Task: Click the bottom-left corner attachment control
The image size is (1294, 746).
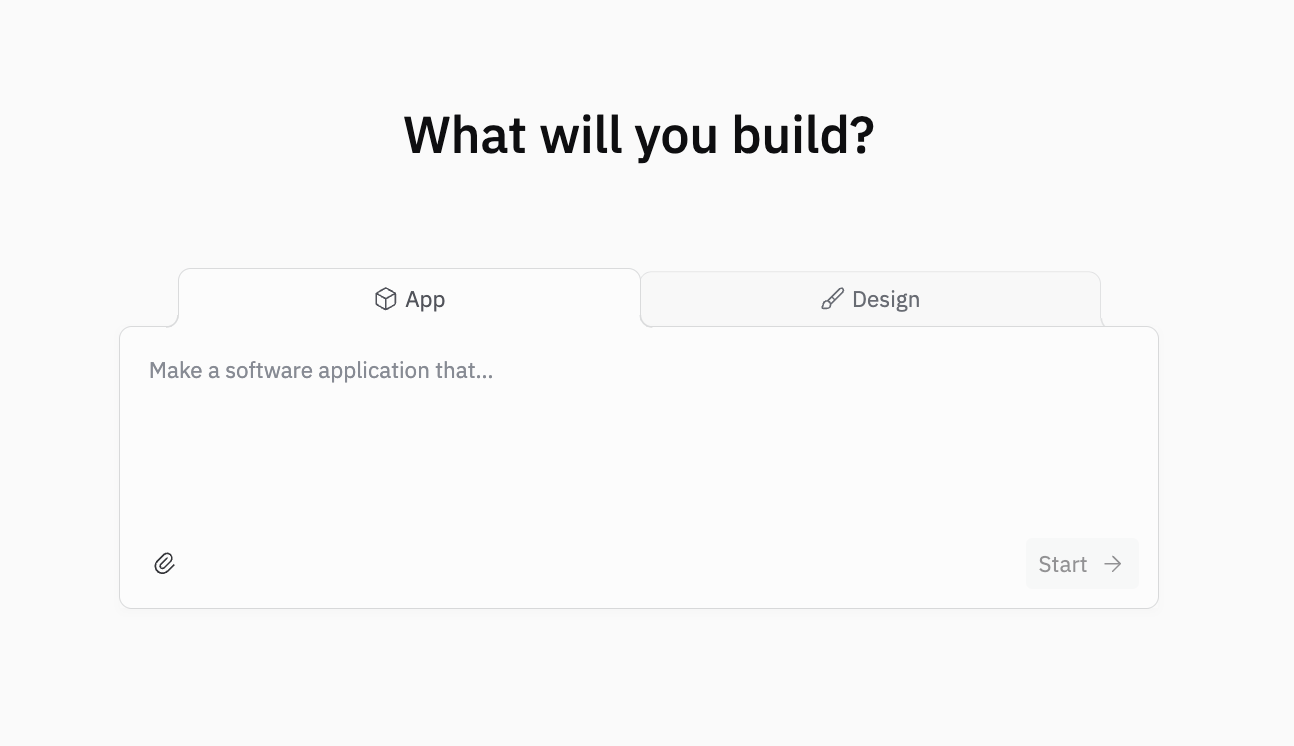Action: (x=164, y=563)
